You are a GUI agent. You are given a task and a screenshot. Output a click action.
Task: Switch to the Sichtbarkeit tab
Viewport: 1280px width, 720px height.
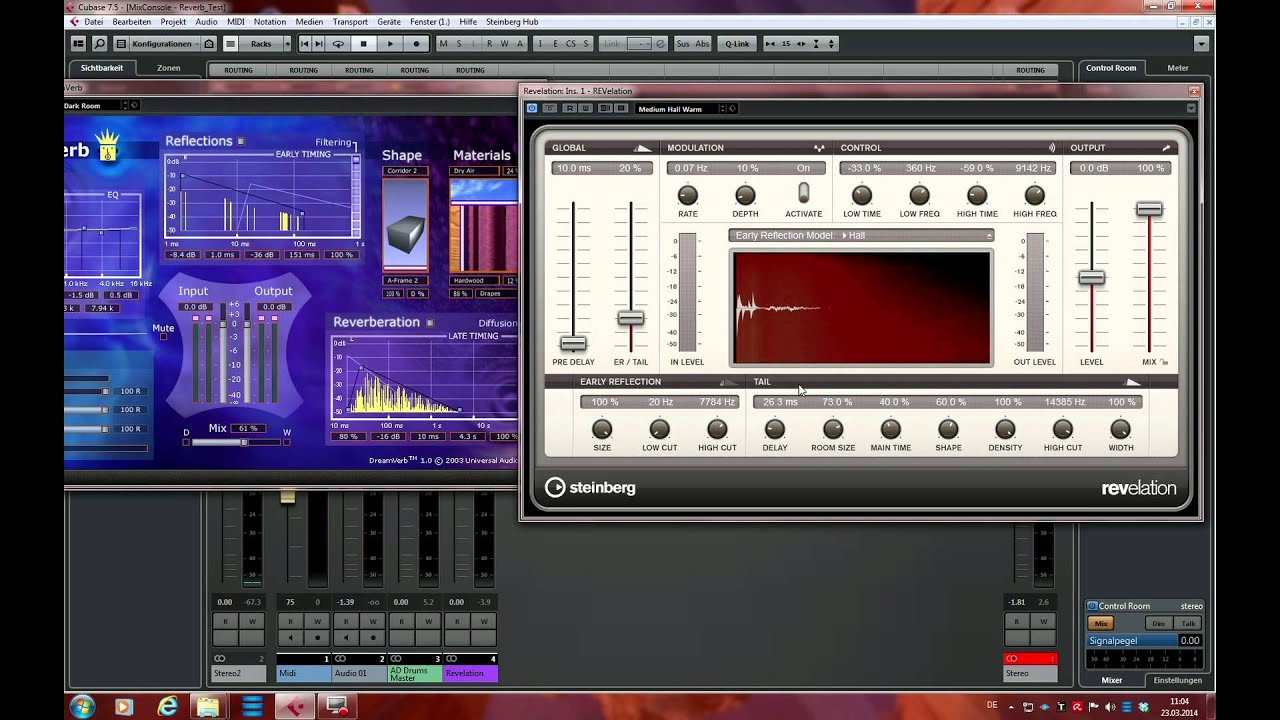click(102, 68)
